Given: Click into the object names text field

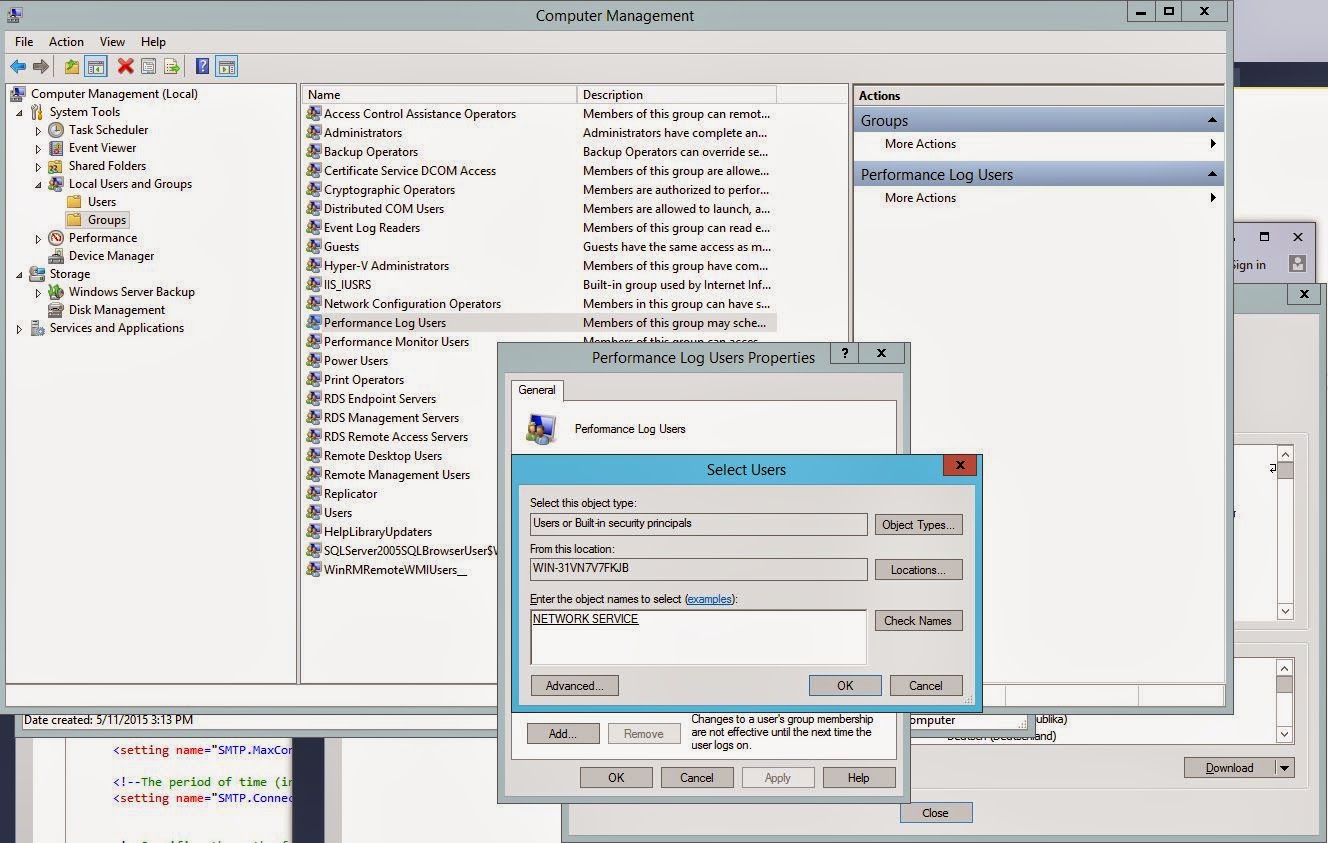Looking at the screenshot, I should coord(698,637).
